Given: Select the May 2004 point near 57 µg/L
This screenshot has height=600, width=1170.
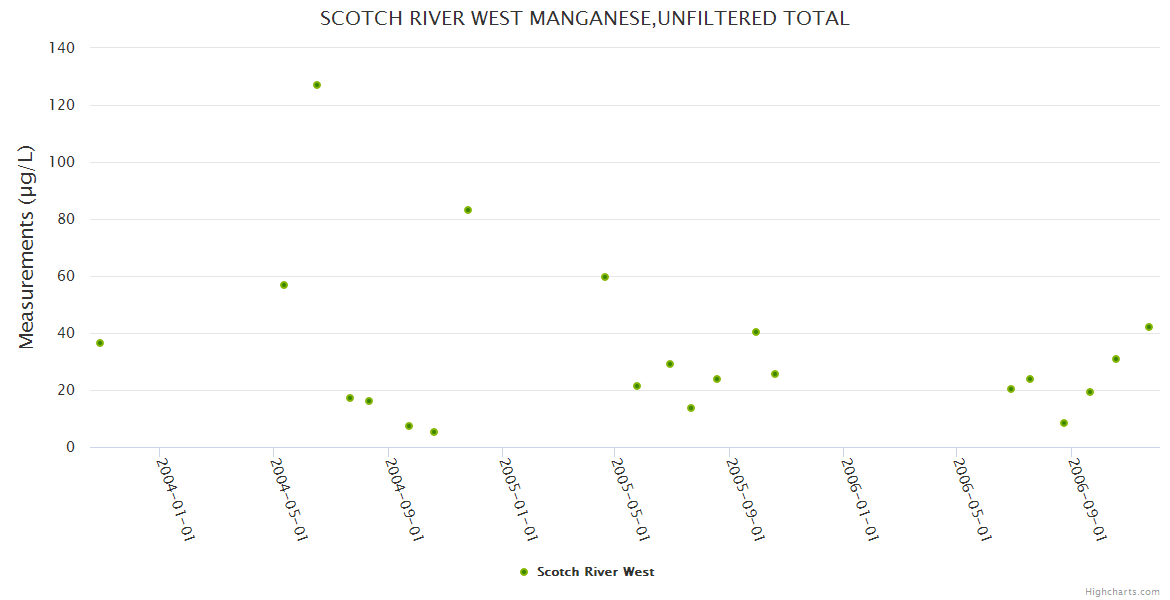Looking at the screenshot, I should pos(284,285).
